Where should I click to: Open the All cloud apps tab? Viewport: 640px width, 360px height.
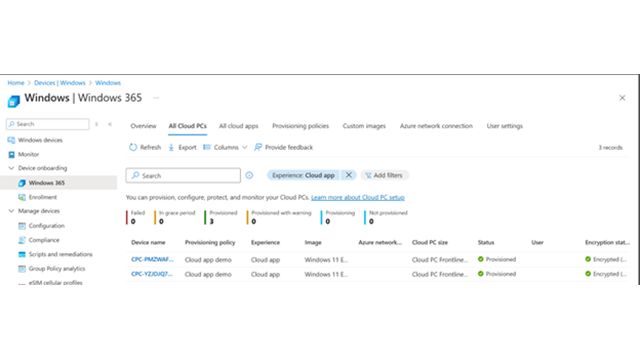(239, 126)
